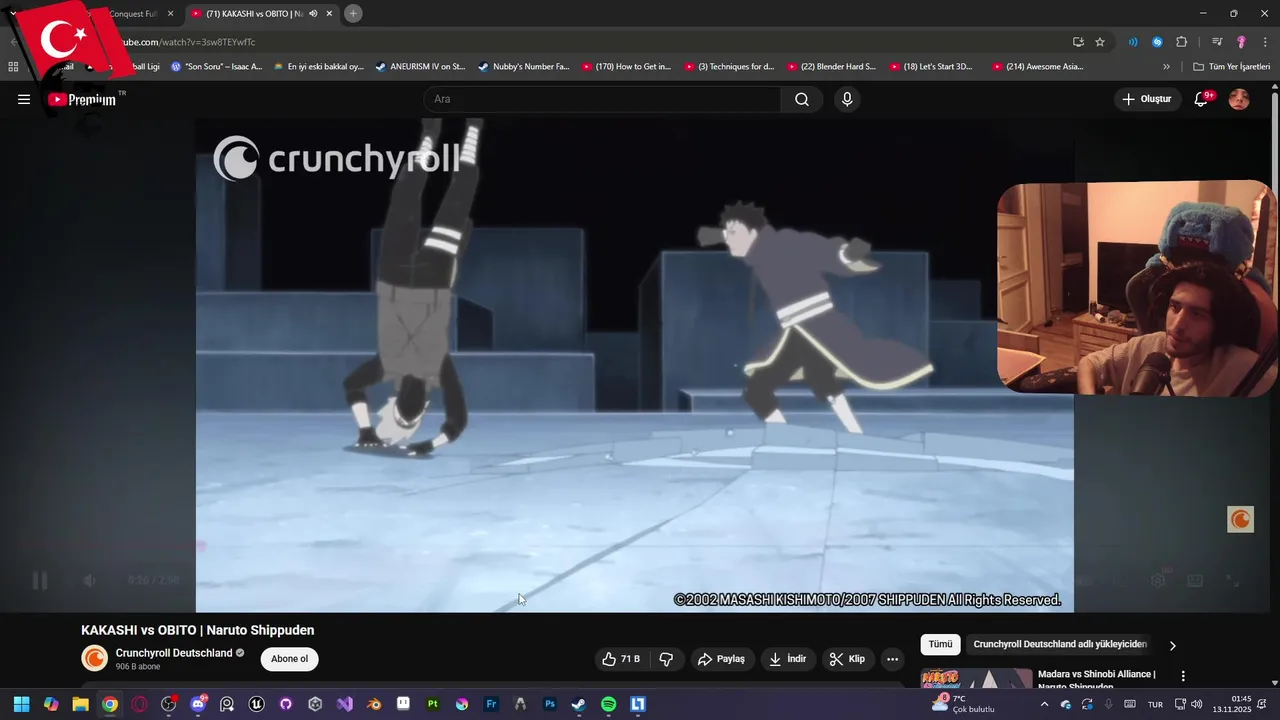Show next suggestion chips with arrow
Viewport: 1280px width, 720px height.
[1173, 645]
